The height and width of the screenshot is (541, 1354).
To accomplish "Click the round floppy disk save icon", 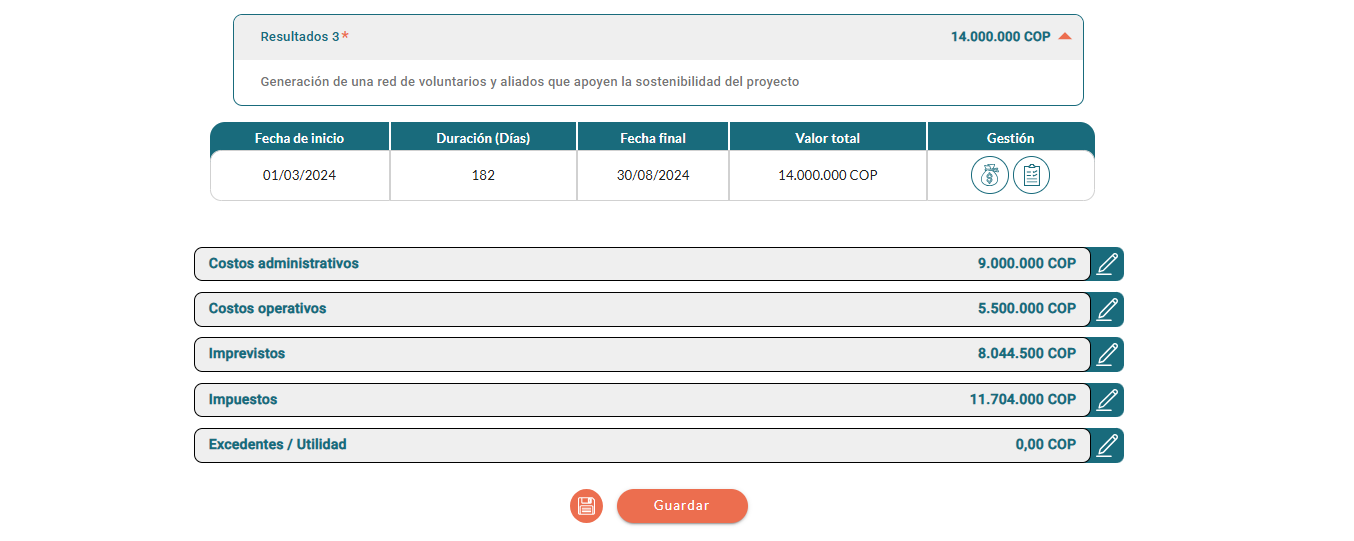I will [x=586, y=506].
